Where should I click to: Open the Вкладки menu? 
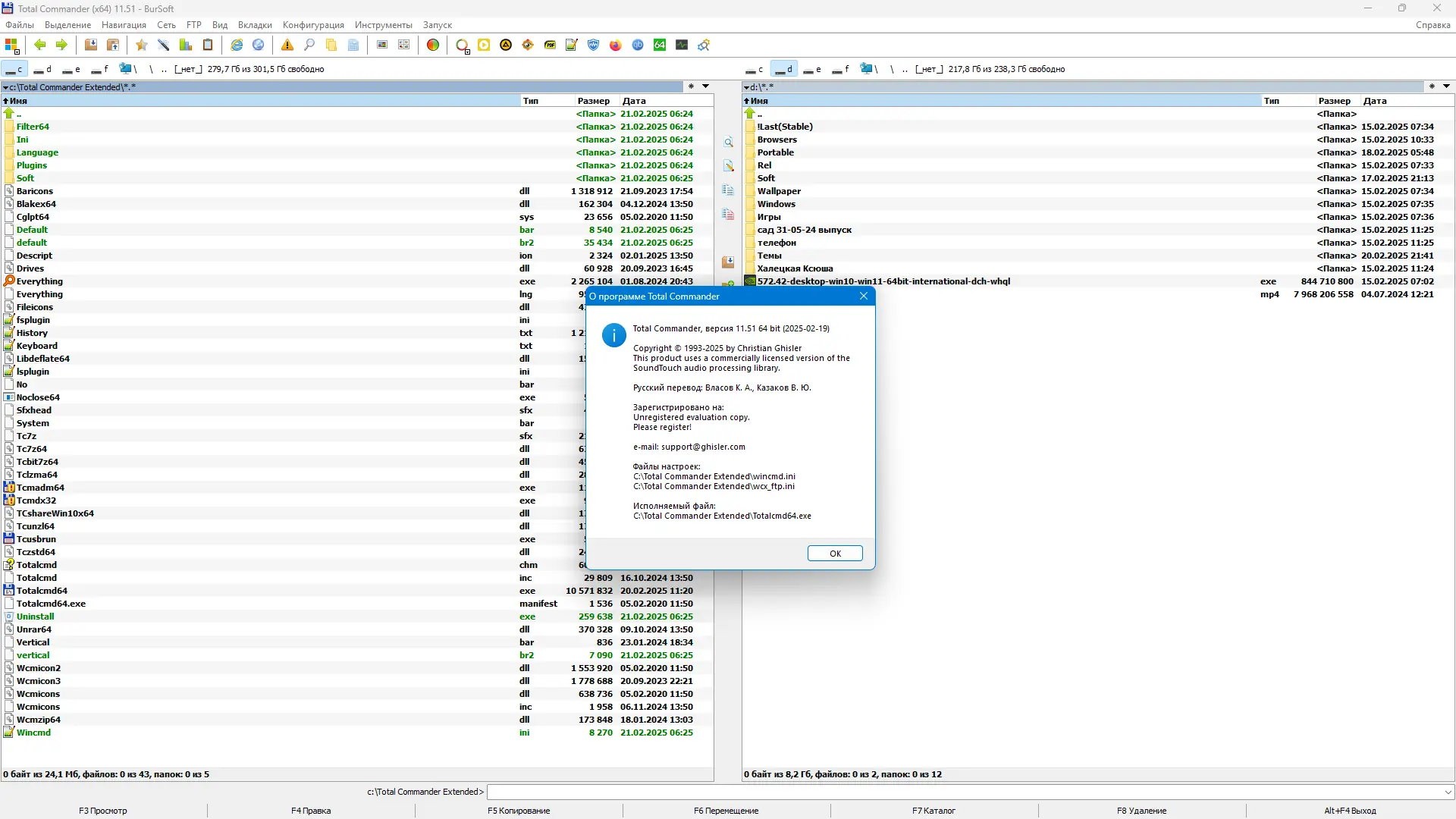[255, 25]
